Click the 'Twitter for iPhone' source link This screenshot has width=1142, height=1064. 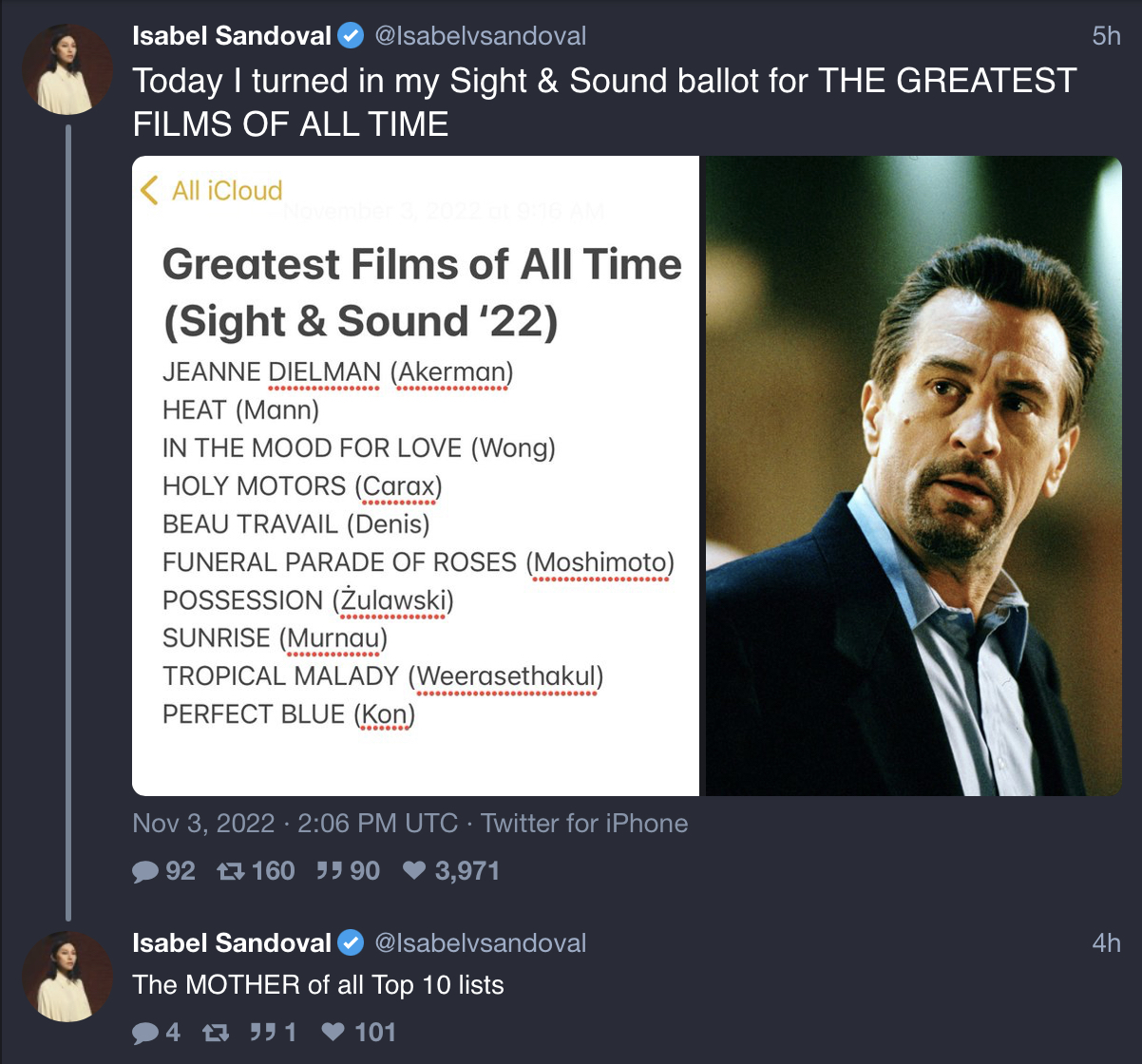coord(584,823)
